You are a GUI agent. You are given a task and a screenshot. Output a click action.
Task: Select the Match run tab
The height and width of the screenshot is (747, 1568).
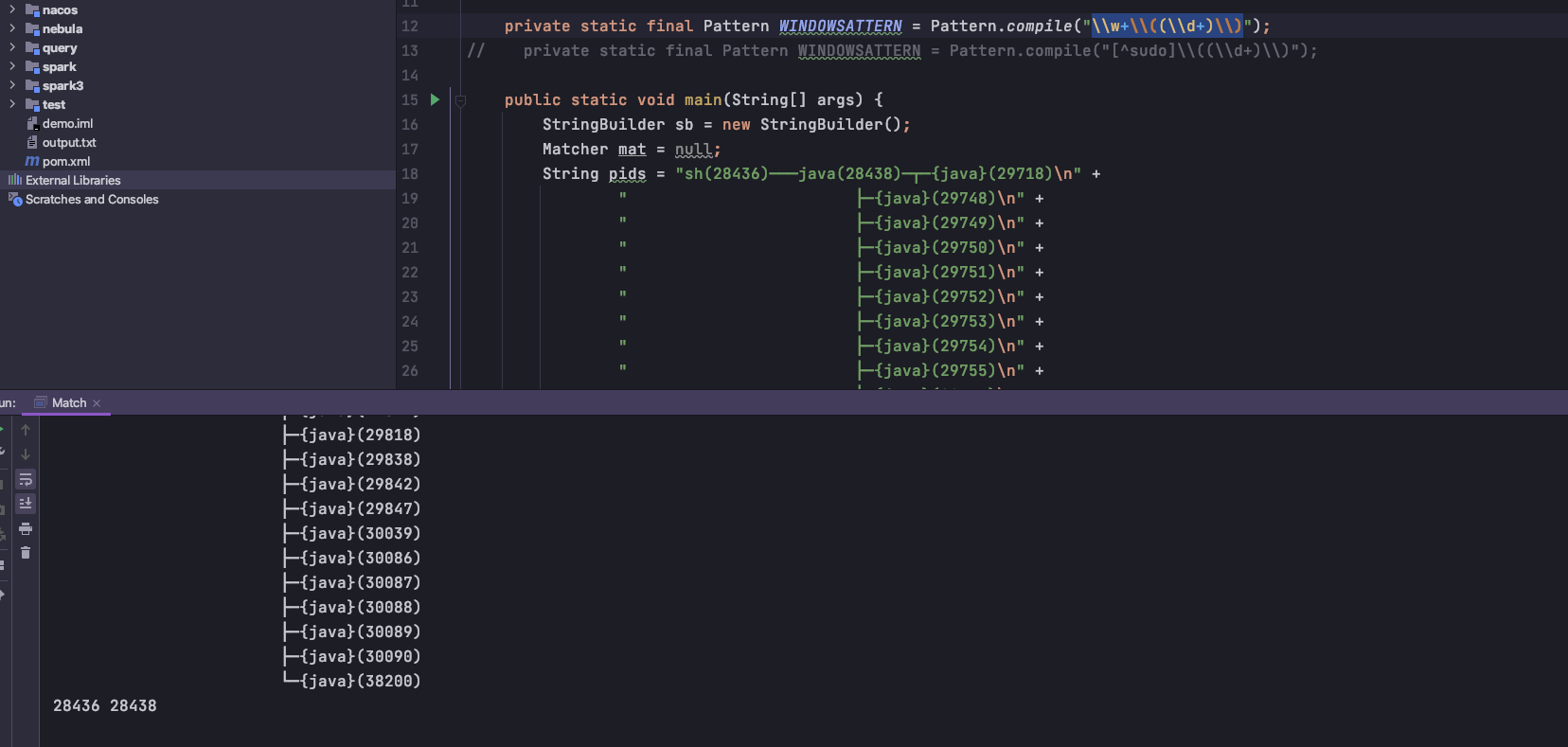coord(69,402)
